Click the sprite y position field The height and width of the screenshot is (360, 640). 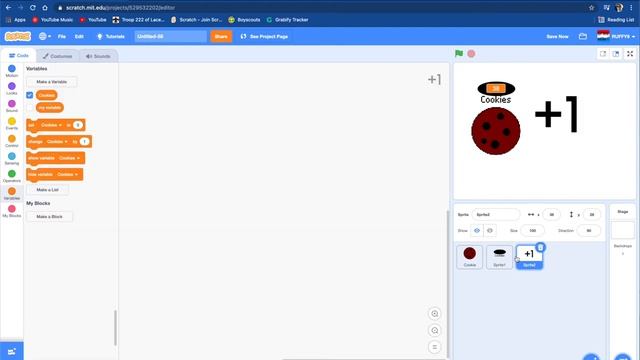(592, 214)
